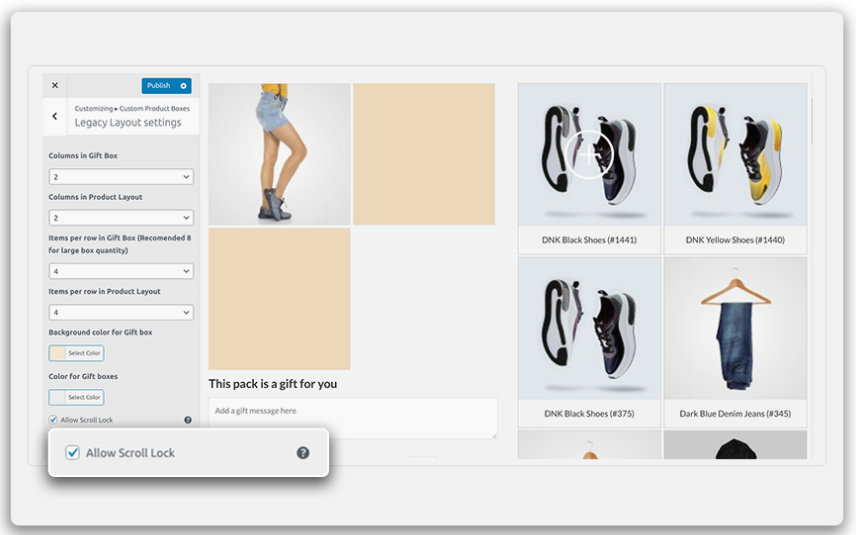Click the 'DNK Yellow Shoes (#1440)' label
Screen dimensions: 856x535
735,240
